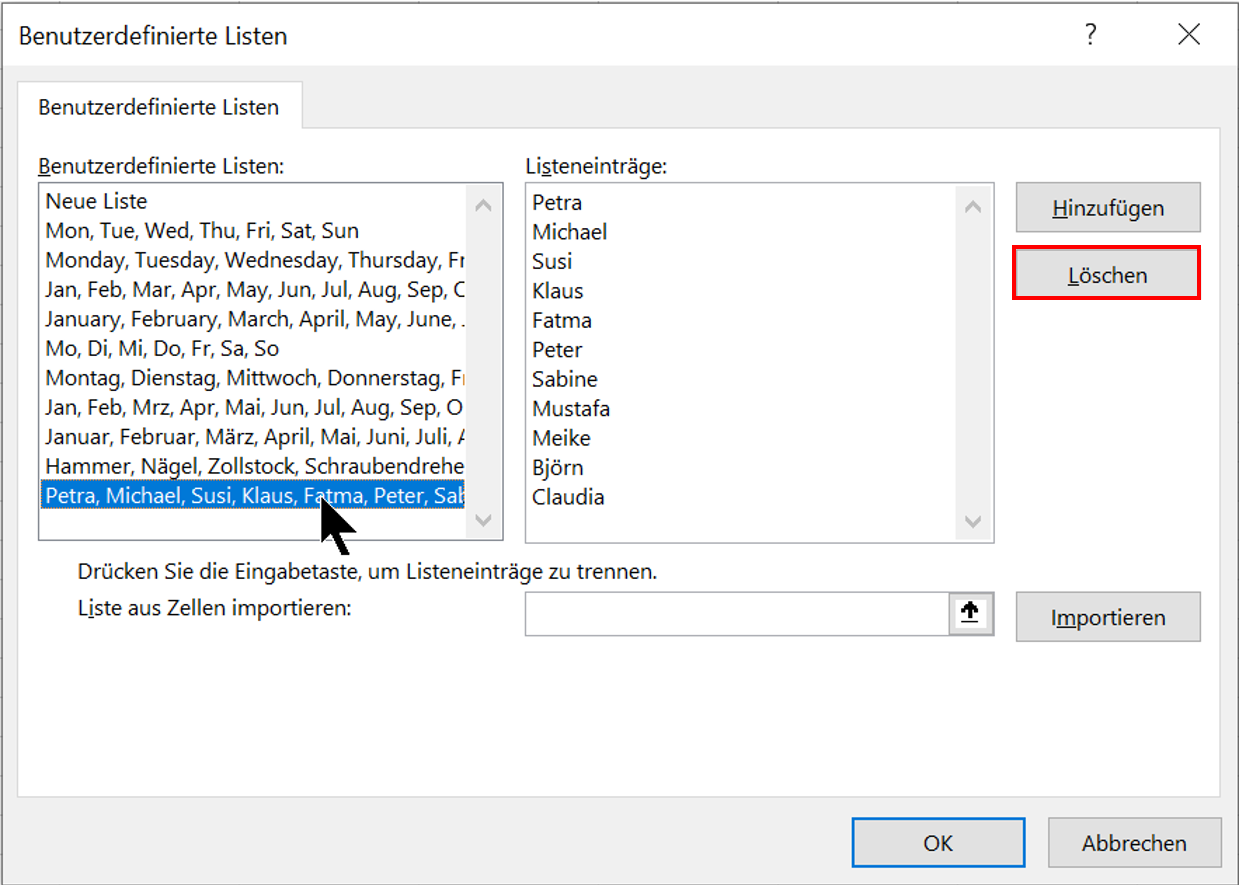The image size is (1239, 885).
Task: Select the Montag, Dienstag, Mittwoch list
Action: (x=253, y=378)
